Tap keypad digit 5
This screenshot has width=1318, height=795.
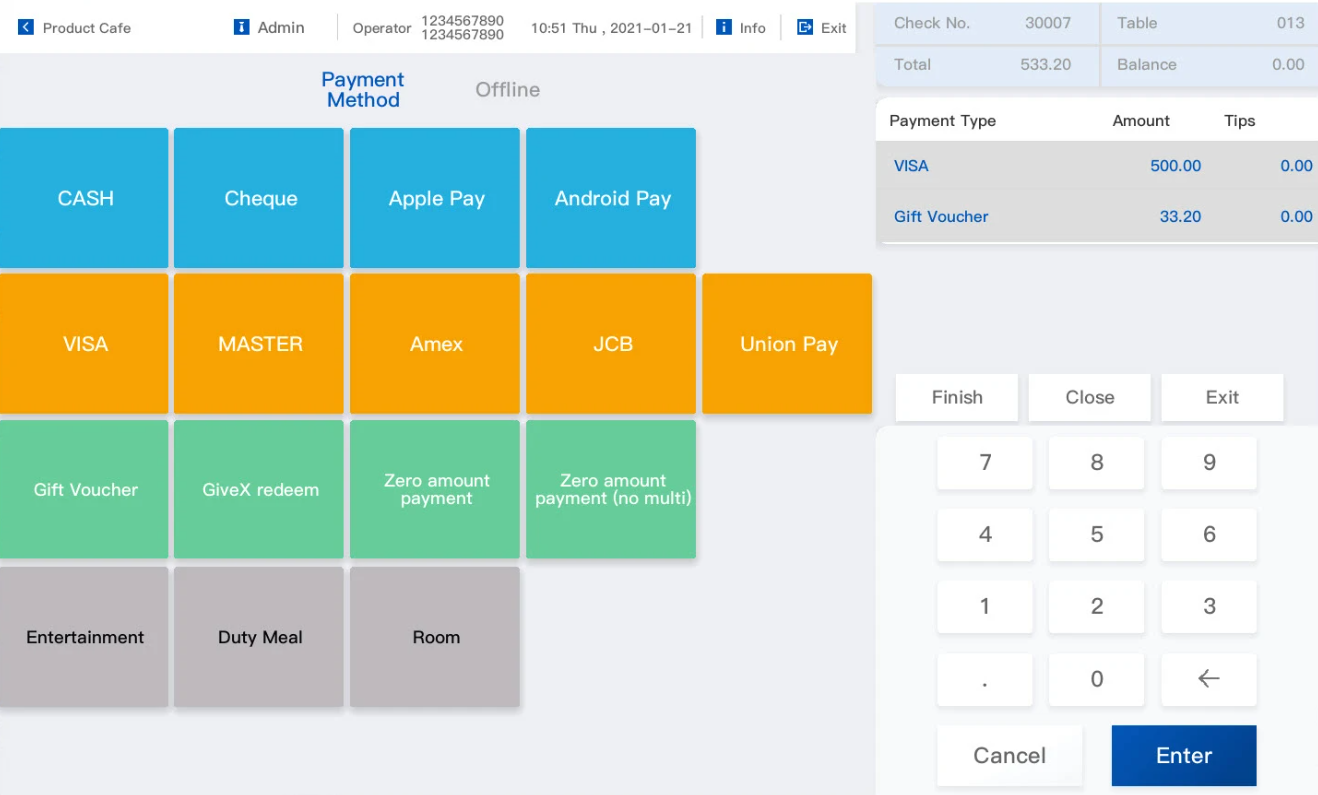(x=1097, y=535)
